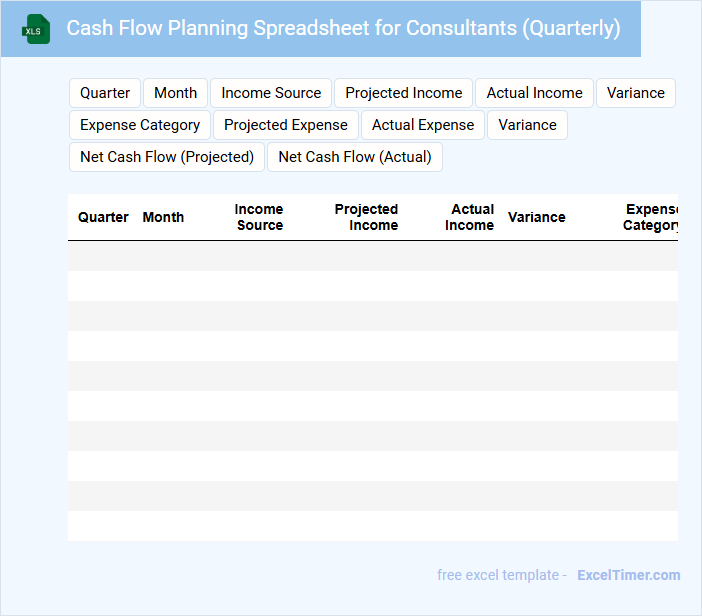Select the Actual Income column header
The image size is (702, 616).
470,217
